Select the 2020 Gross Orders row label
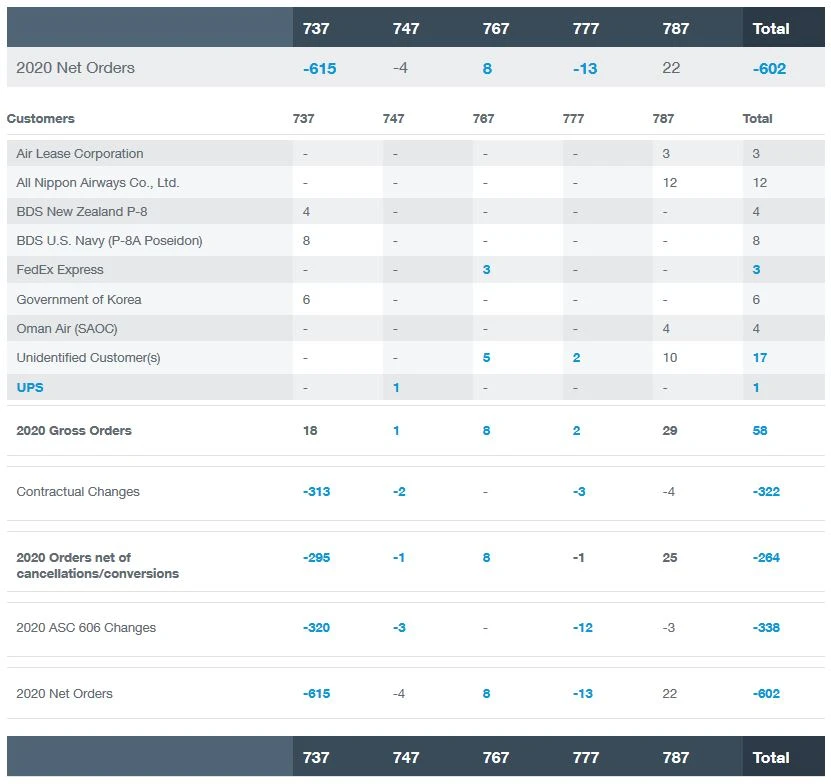 tap(74, 431)
